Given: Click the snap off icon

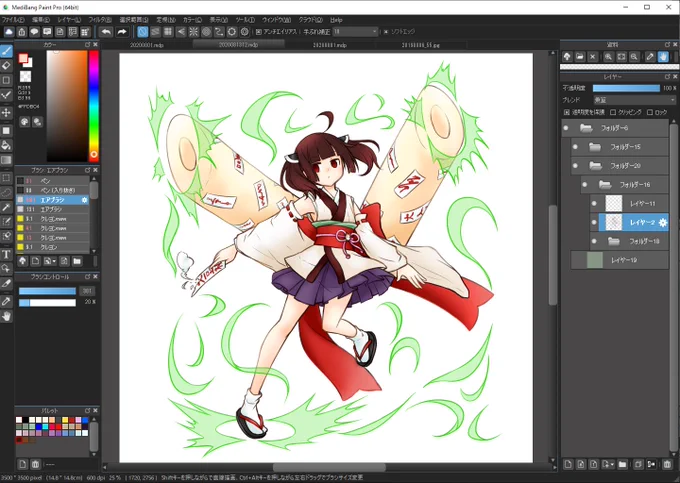Looking at the screenshot, I should tap(142, 32).
